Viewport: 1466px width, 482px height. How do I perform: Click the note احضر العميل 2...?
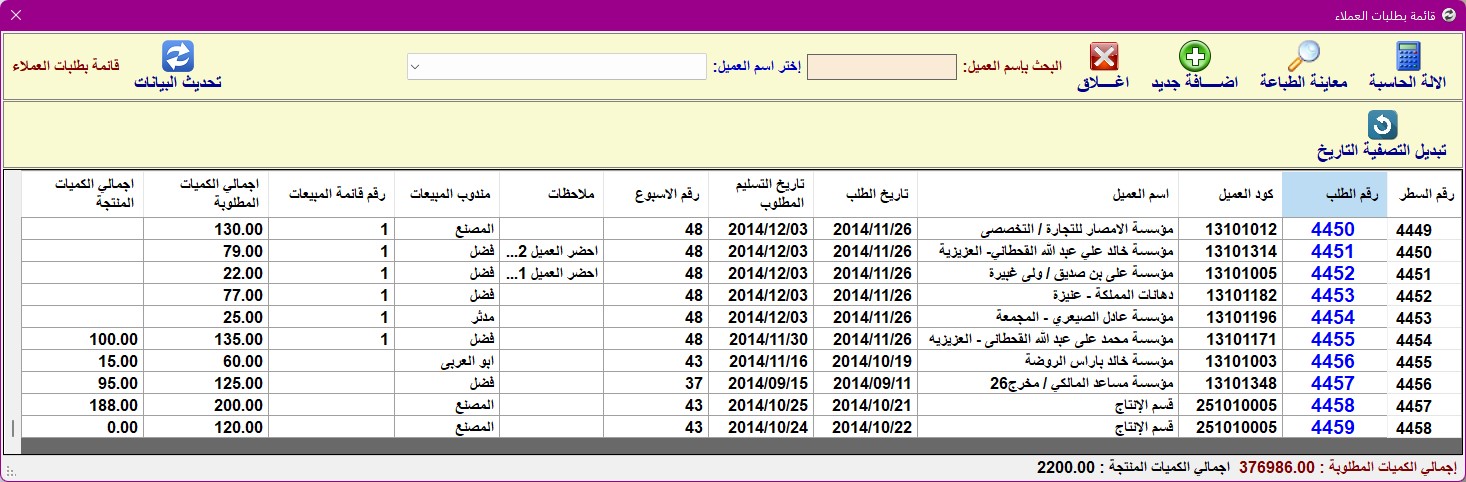[x=551, y=251]
